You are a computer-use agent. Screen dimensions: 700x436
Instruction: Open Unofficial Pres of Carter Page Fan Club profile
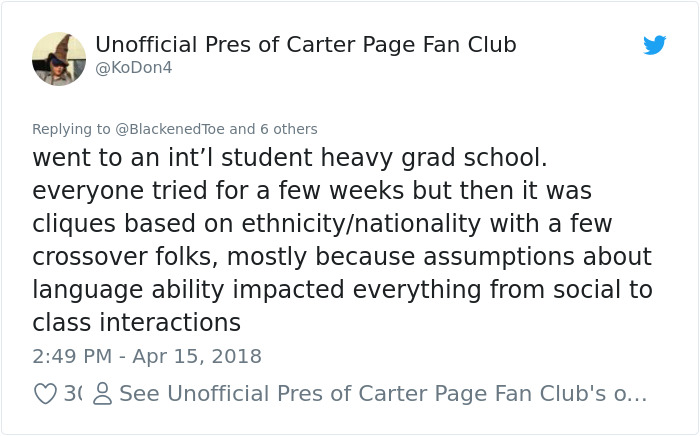306,45
